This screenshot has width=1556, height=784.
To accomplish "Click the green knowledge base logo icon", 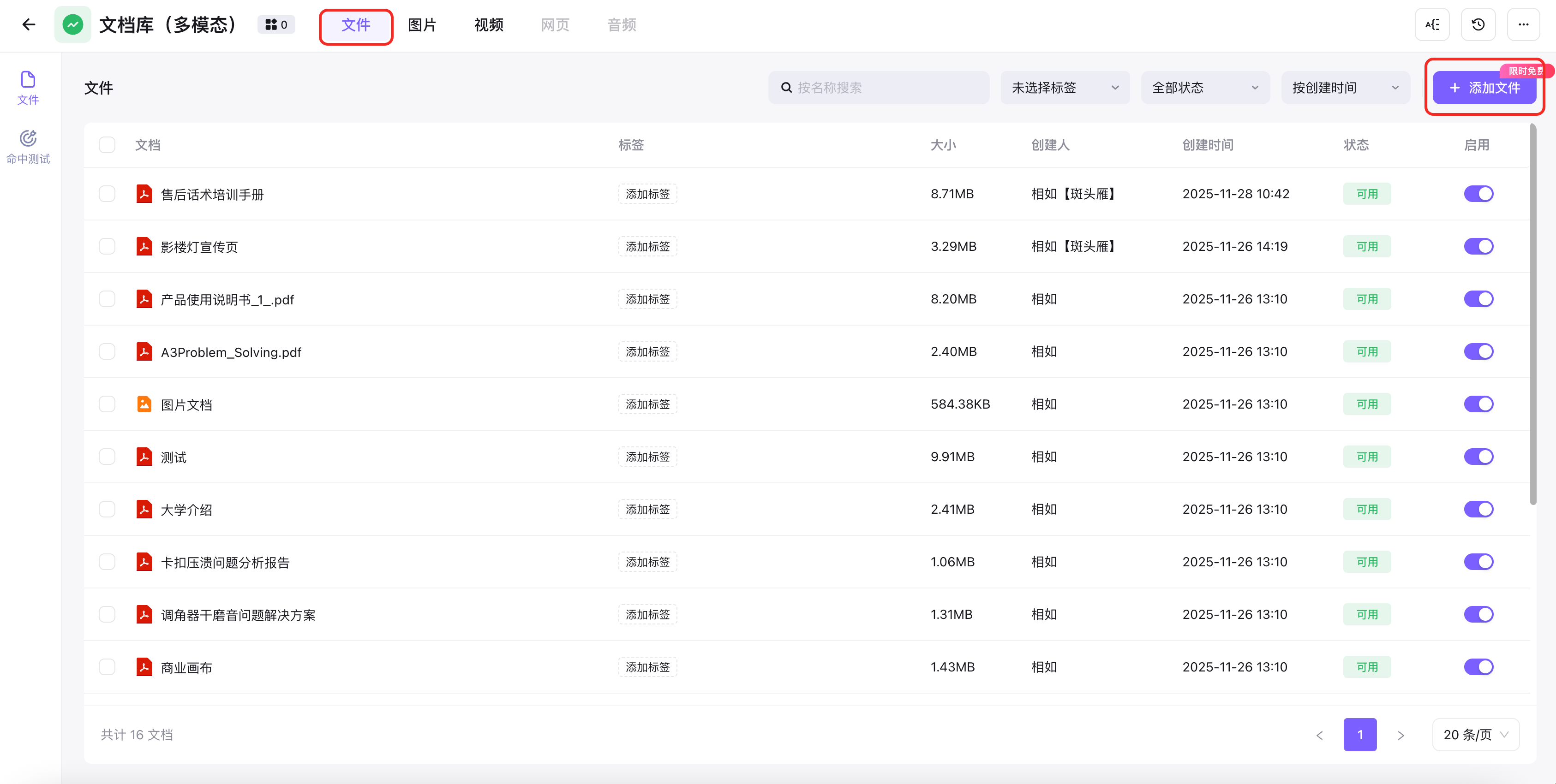I will coord(72,25).
